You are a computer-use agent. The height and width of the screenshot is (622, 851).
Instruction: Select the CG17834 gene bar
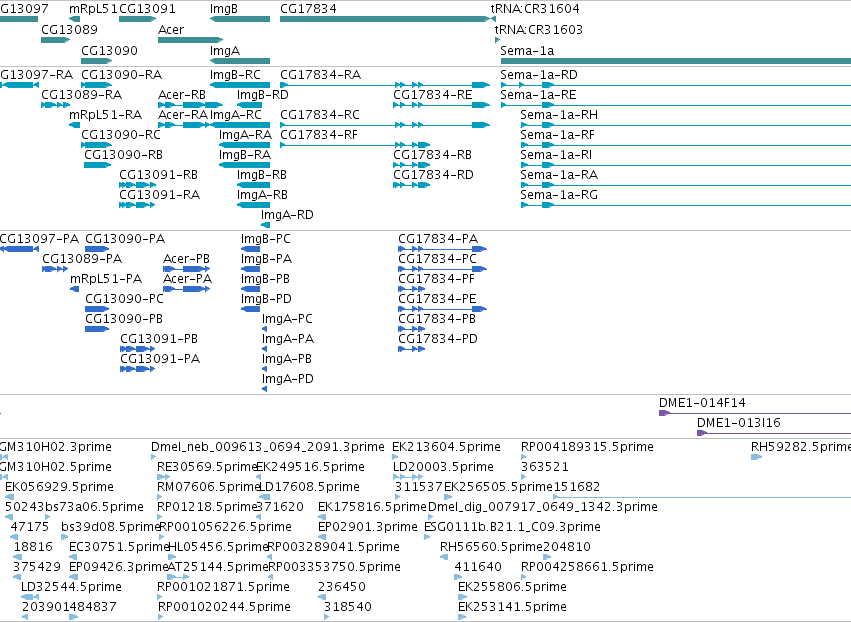click(x=385, y=19)
